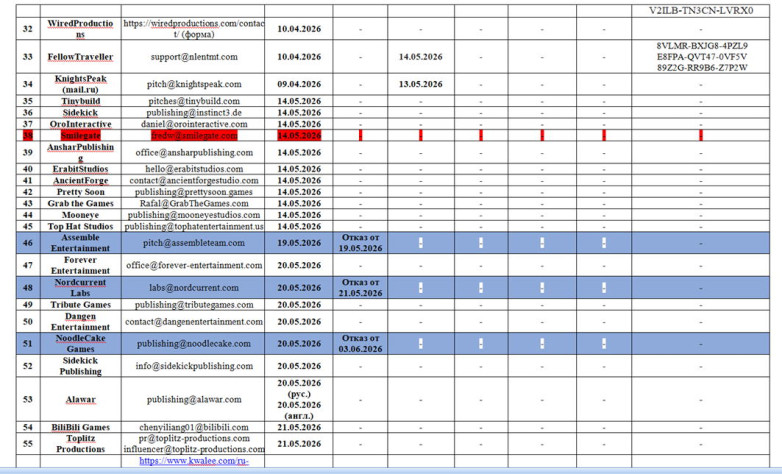This screenshot has width=782, height=474.
Task: Click Top Hat Studios name cell
Action: [80, 227]
